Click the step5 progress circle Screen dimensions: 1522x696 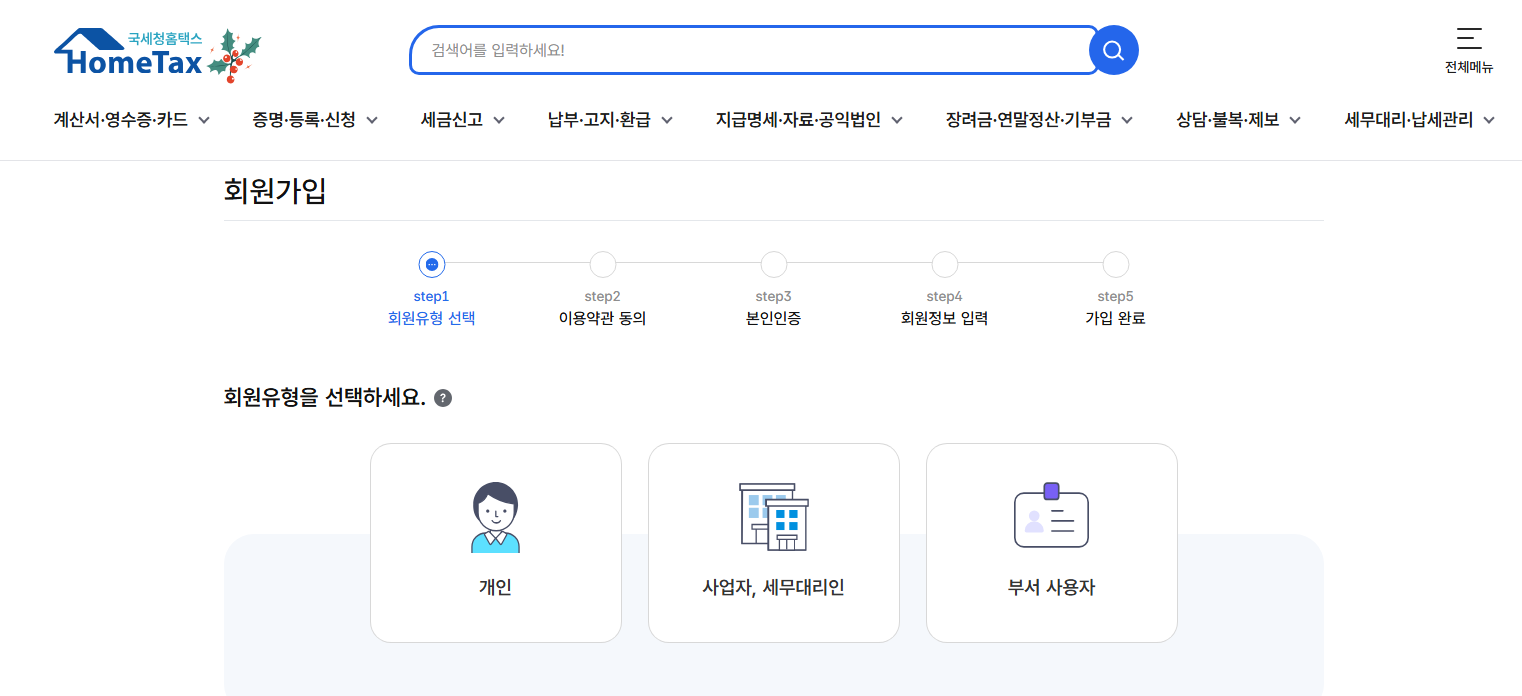pyautogui.click(x=1116, y=265)
